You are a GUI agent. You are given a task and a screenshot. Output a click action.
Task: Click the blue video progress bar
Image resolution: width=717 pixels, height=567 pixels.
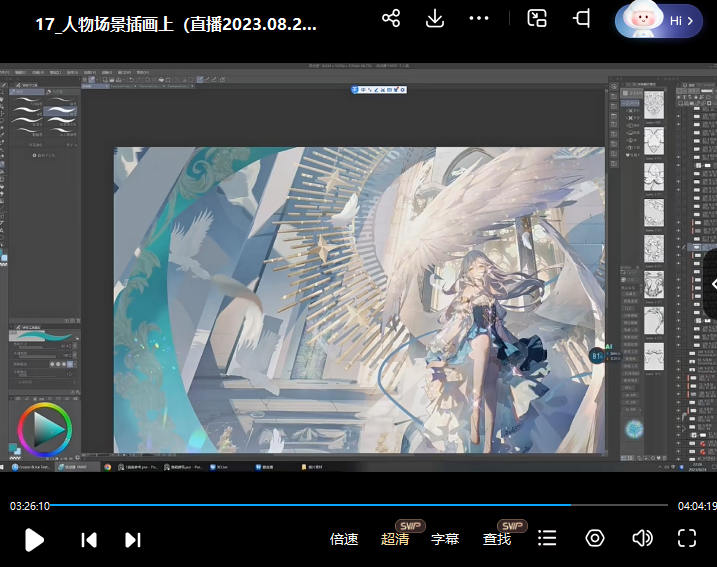click(300, 505)
